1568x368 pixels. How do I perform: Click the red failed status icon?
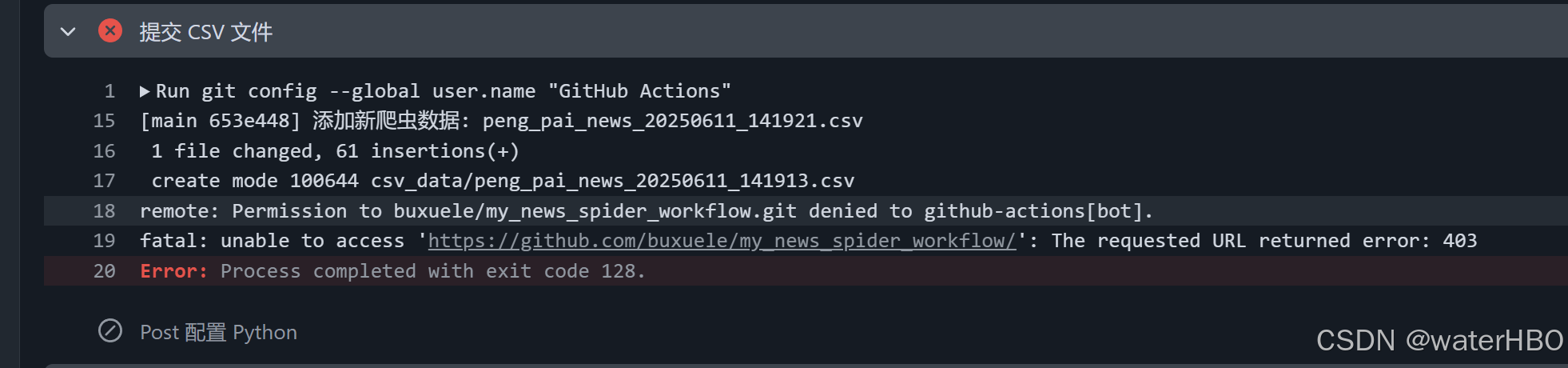click(110, 31)
